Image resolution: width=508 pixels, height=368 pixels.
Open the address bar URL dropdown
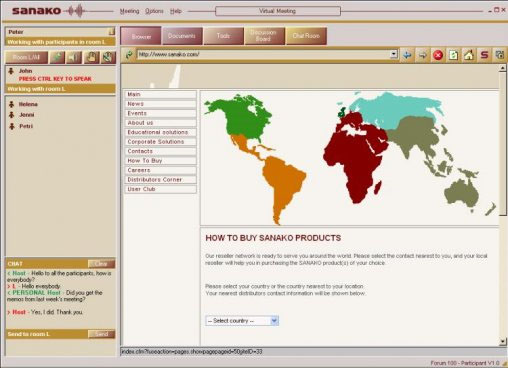coord(394,54)
